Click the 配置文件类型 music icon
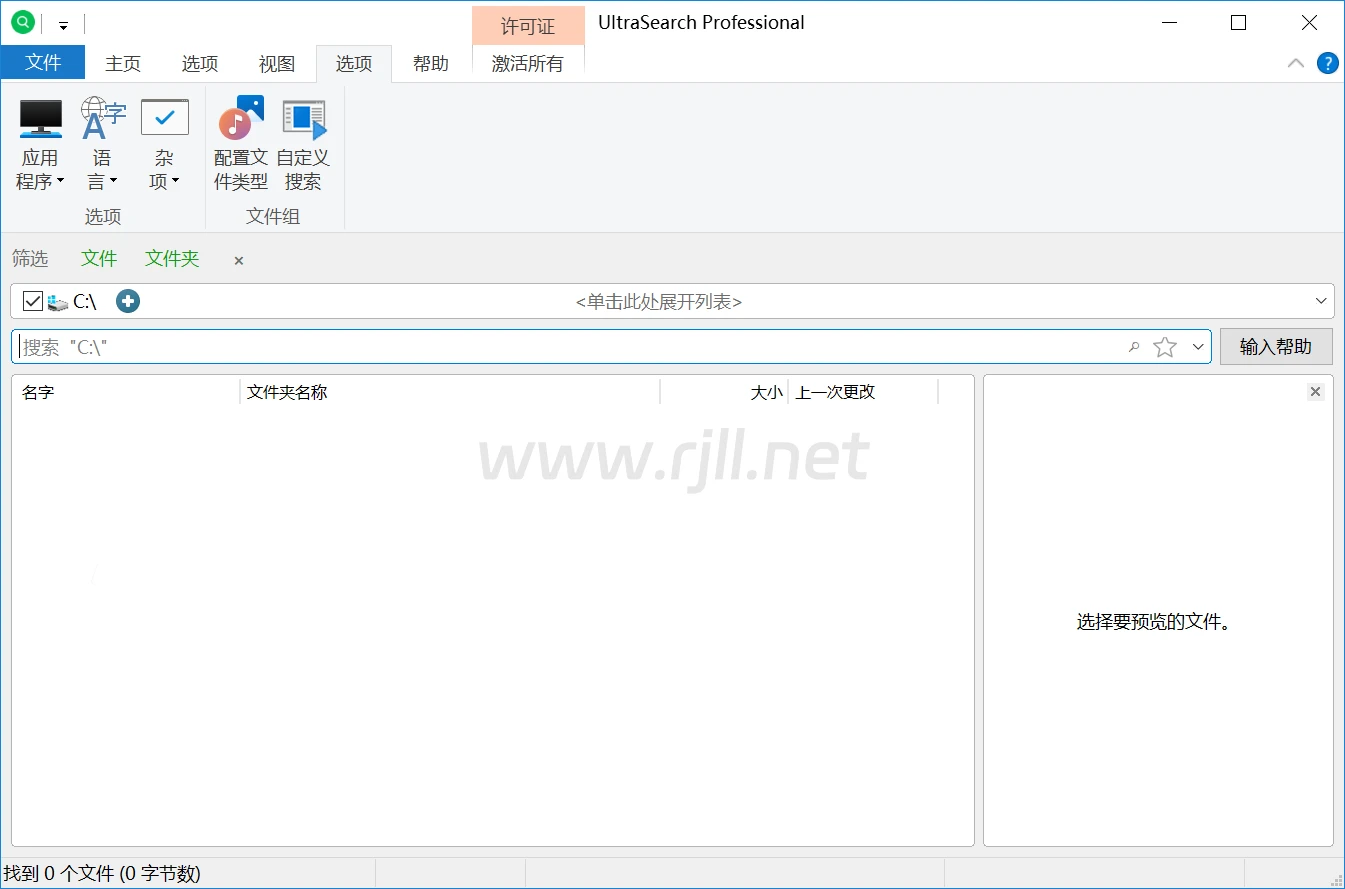 pyautogui.click(x=241, y=120)
